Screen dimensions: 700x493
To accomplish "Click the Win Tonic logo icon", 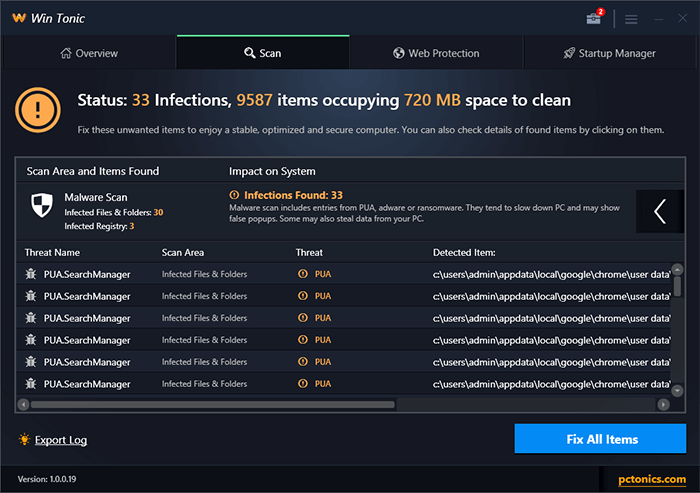I will click(x=17, y=18).
